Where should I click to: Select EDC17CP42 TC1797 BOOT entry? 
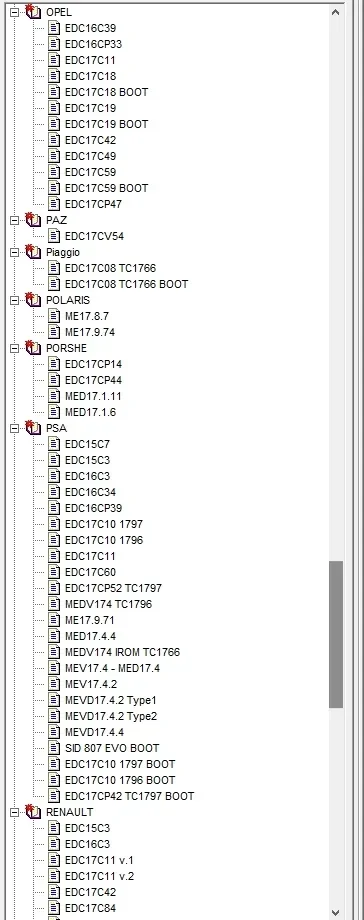coord(129,796)
